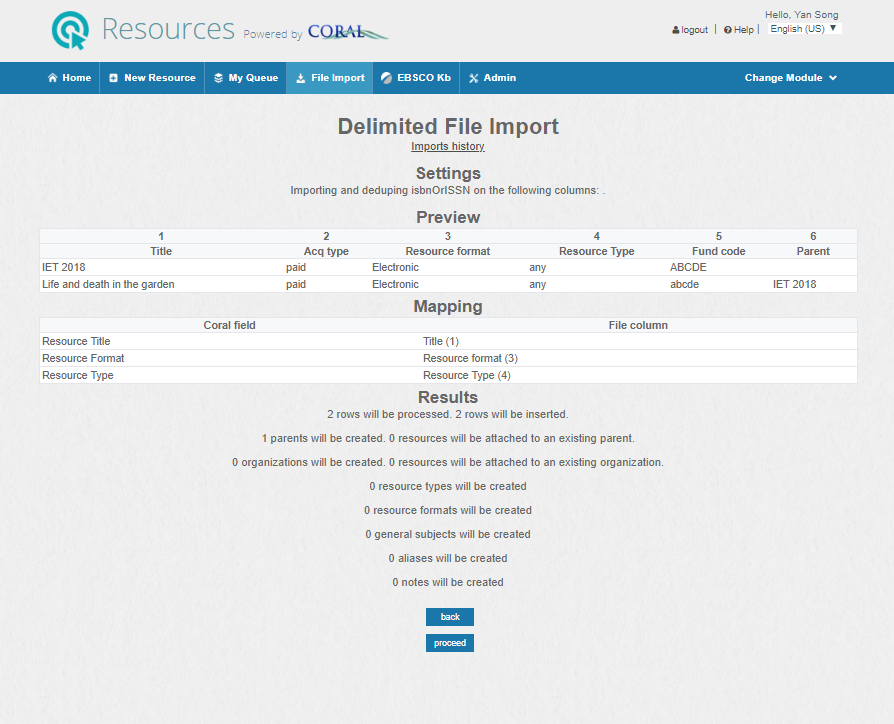894x724 pixels.
Task: Click the Resources title text
Action: pyautogui.click(x=168, y=29)
